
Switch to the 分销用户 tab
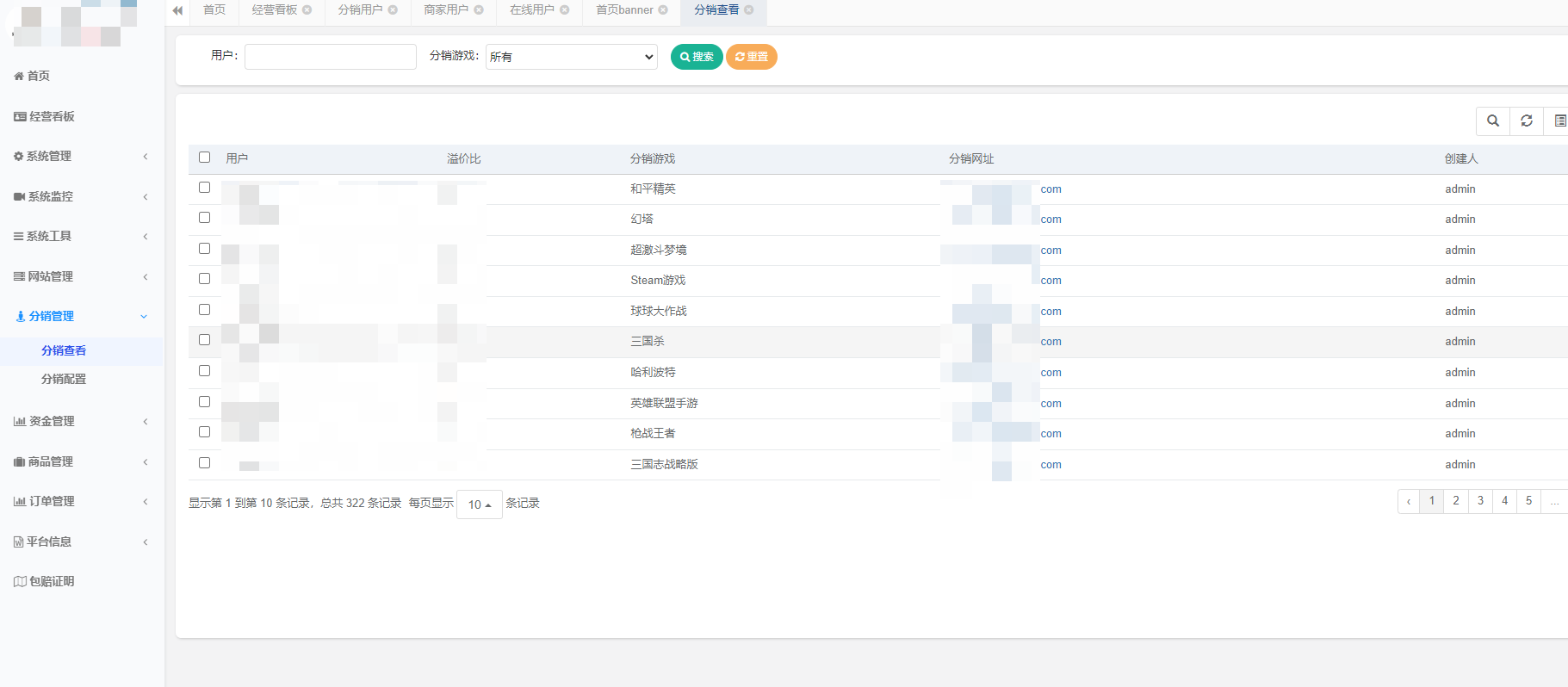[361, 10]
